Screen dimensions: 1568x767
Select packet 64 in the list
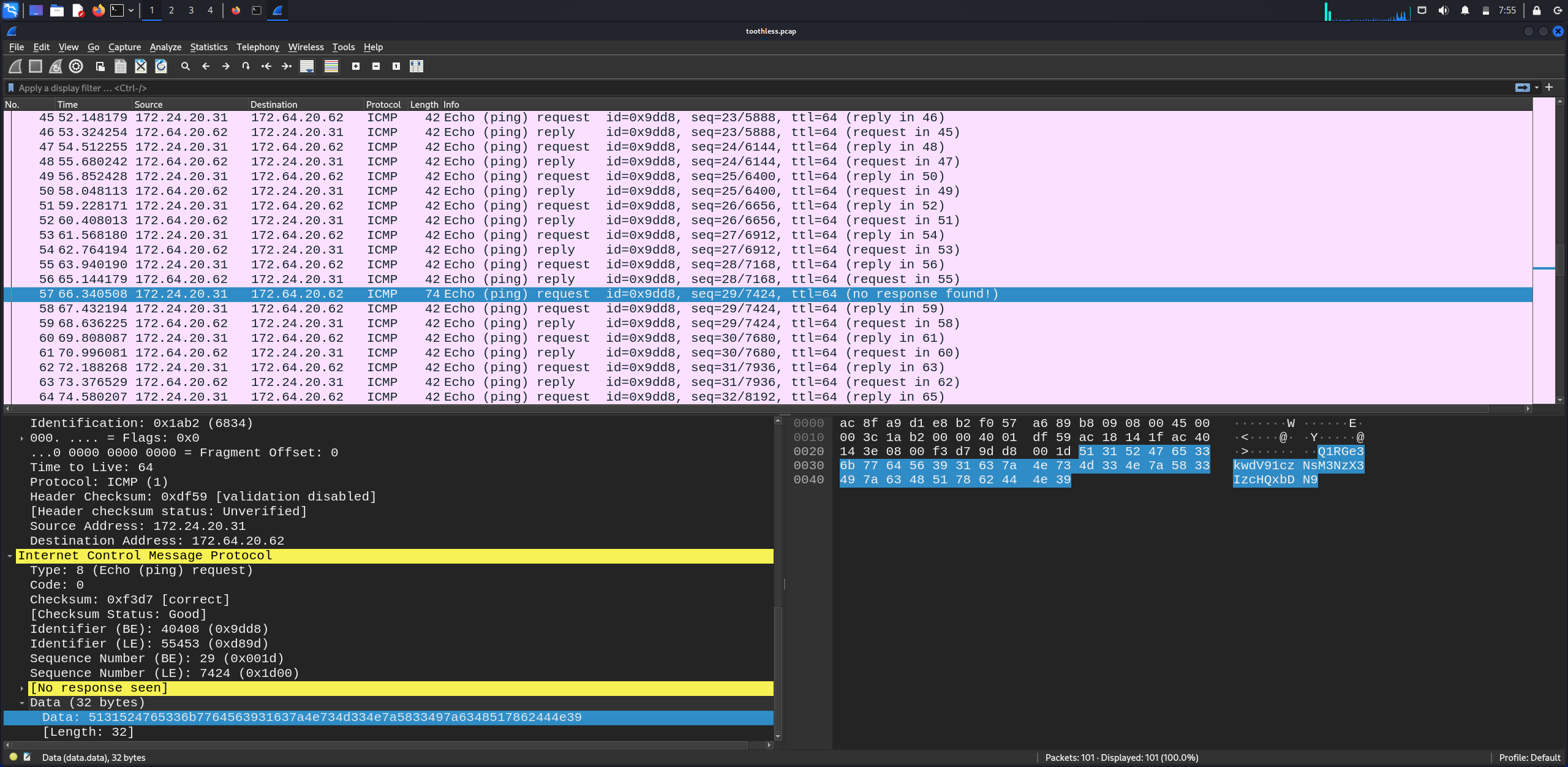(768, 397)
